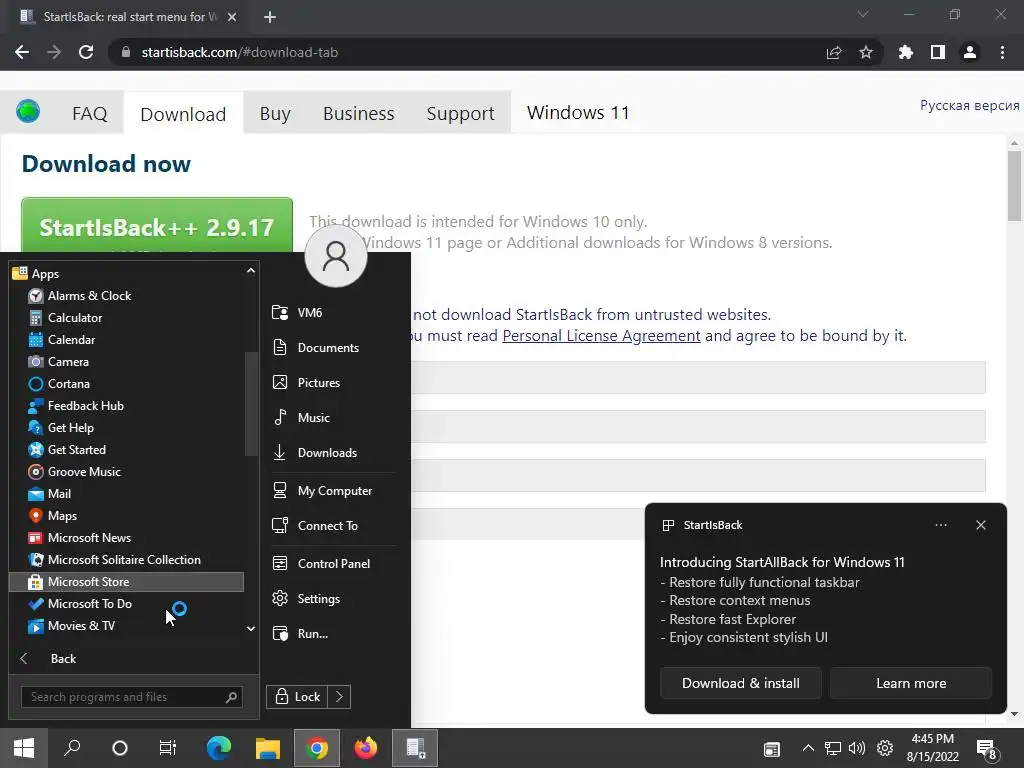Select the Download tab

click(x=183, y=114)
